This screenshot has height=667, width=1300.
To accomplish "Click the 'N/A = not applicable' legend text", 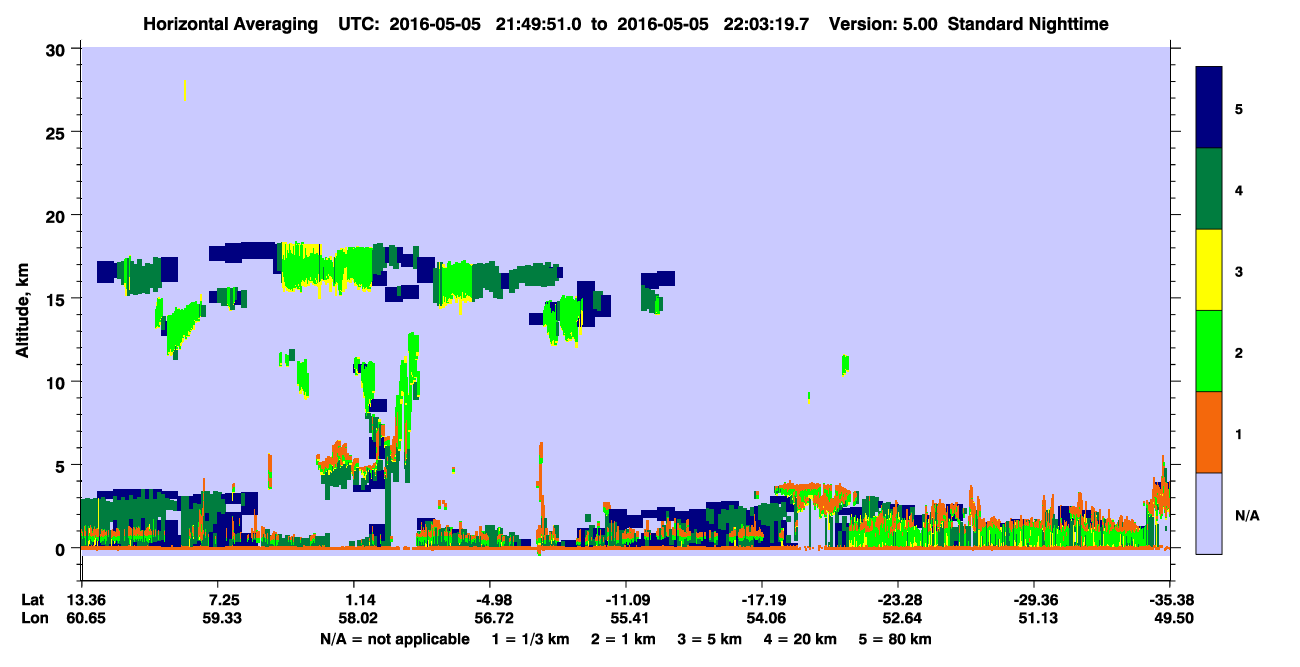I will [395, 639].
